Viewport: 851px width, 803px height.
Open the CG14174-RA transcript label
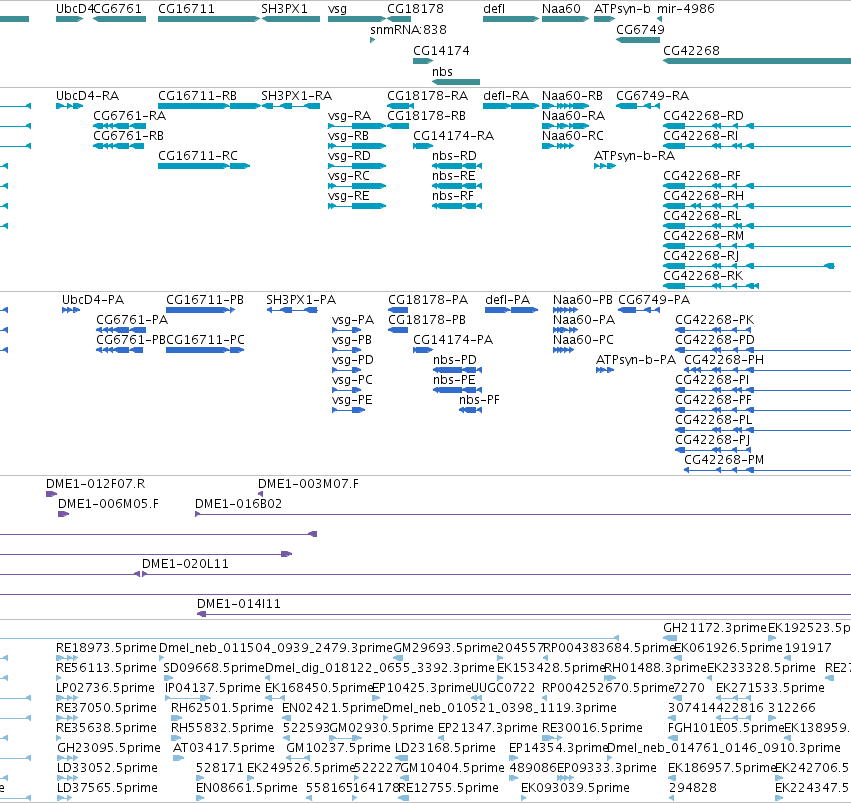454,136
